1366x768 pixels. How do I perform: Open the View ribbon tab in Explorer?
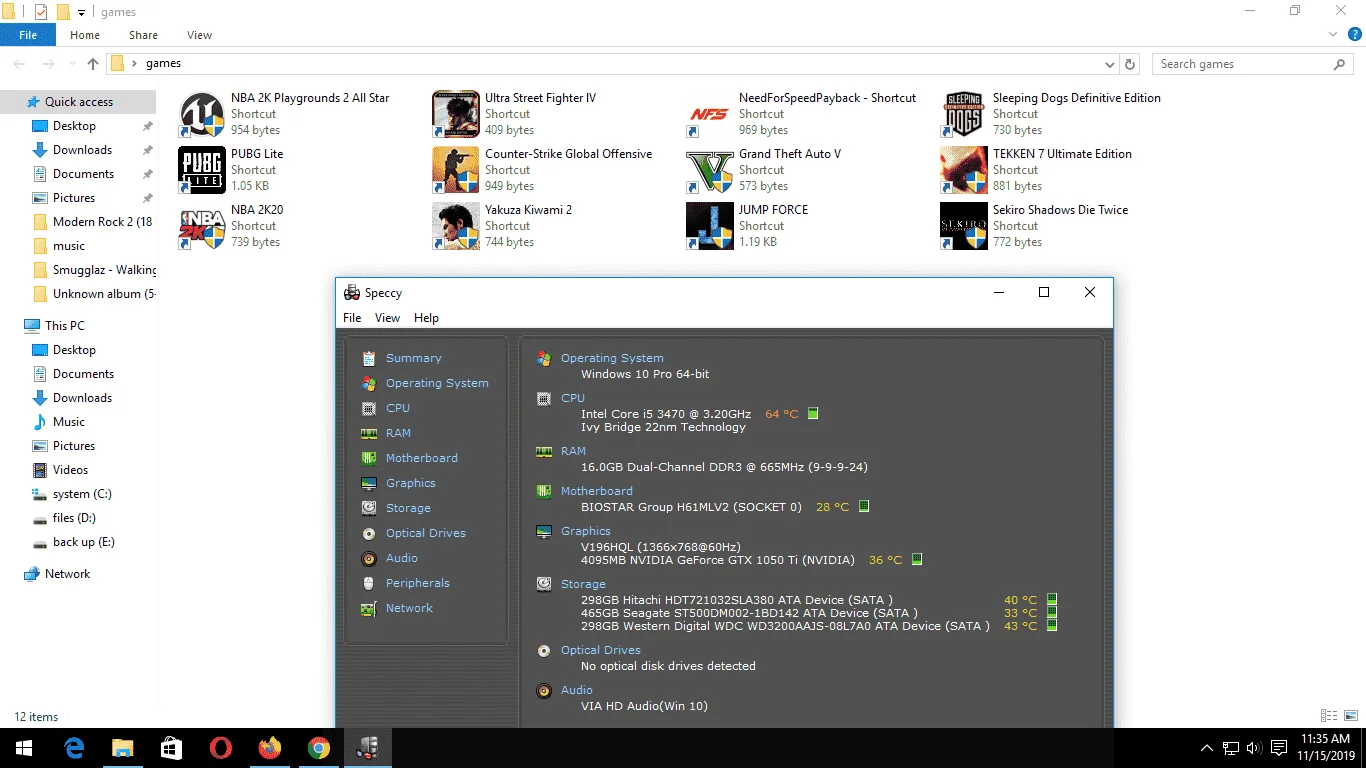pos(200,35)
